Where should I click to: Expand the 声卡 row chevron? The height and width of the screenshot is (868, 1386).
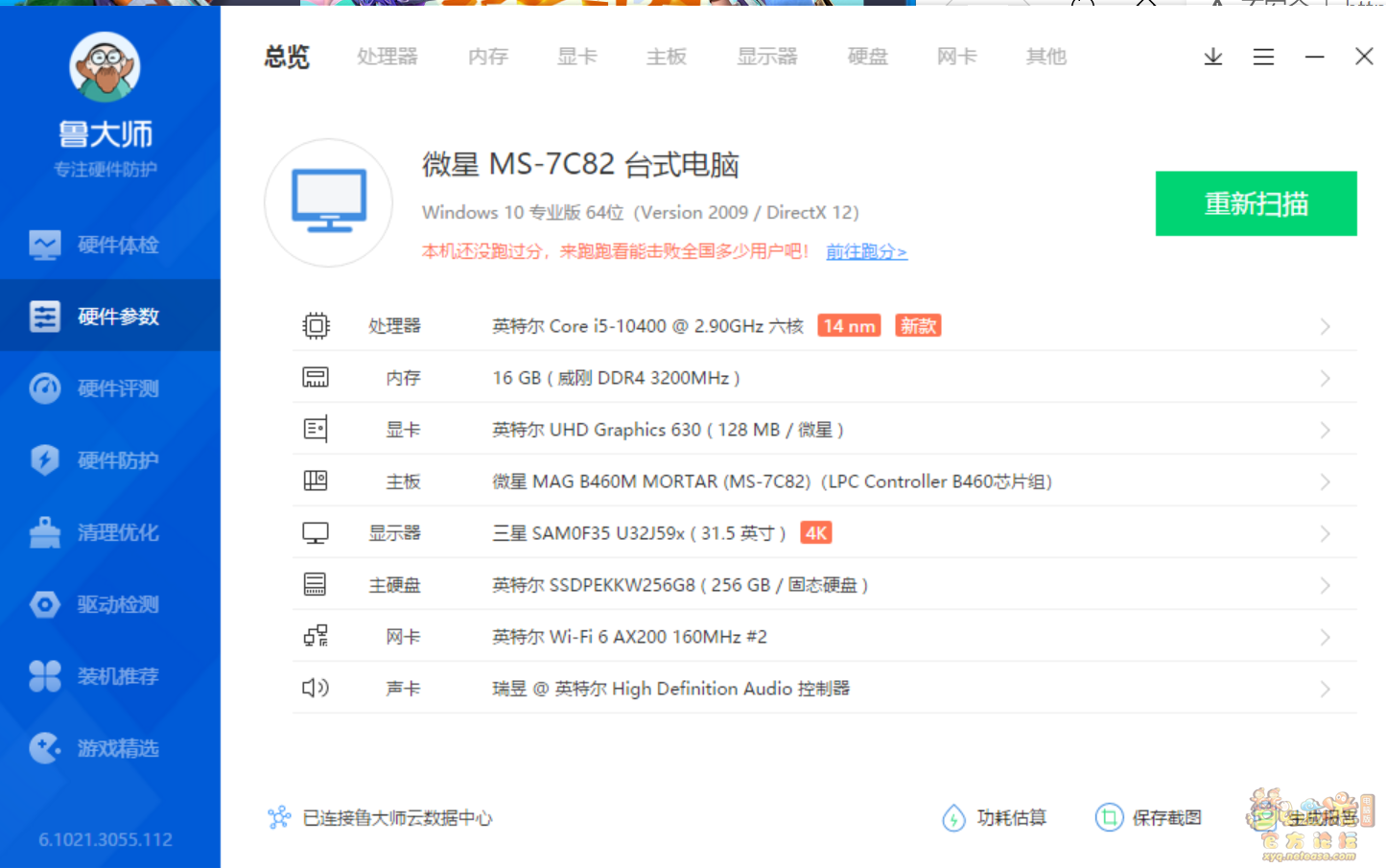click(1325, 689)
